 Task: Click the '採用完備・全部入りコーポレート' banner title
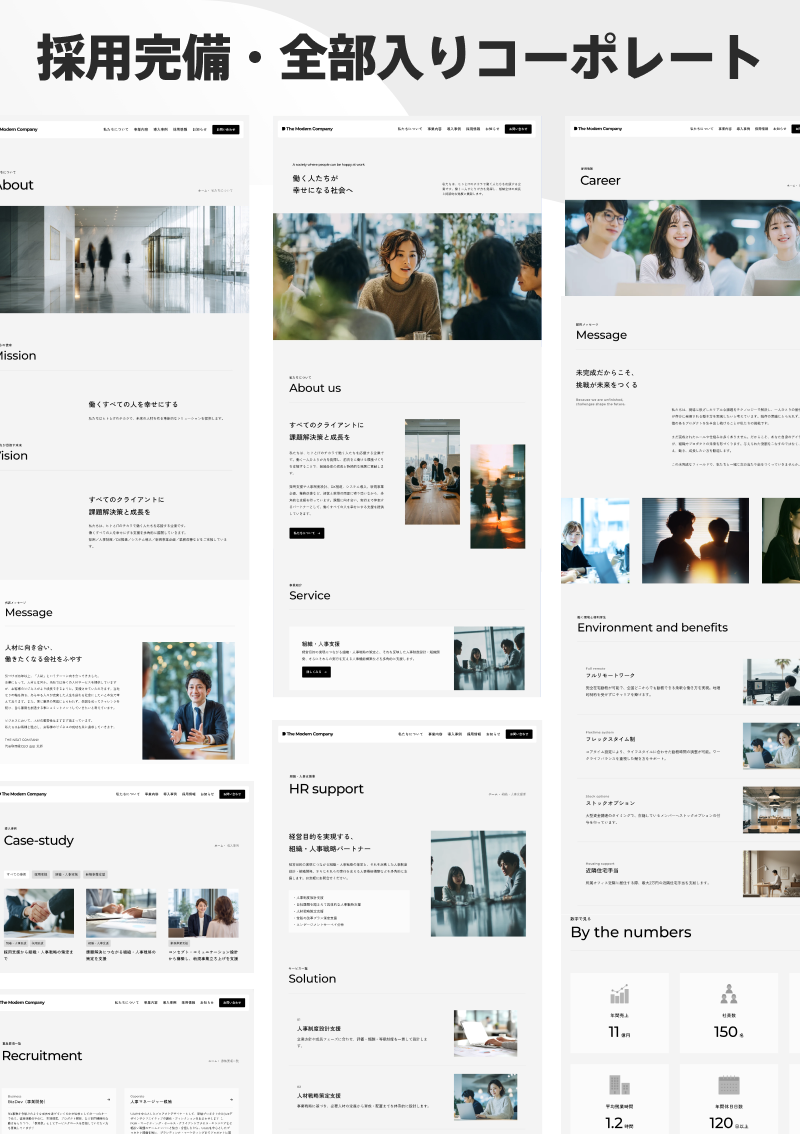click(399, 57)
